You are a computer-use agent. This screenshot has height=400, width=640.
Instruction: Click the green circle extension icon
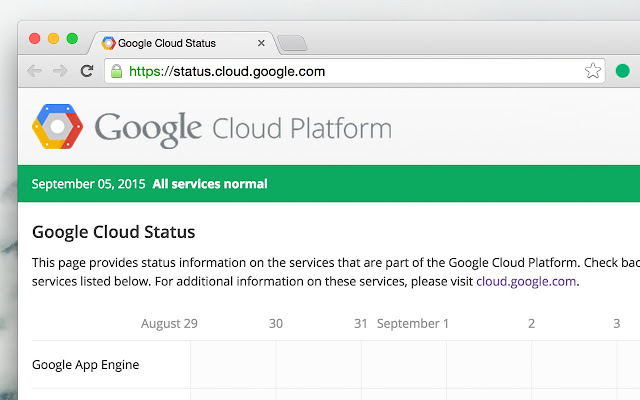pyautogui.click(x=622, y=71)
